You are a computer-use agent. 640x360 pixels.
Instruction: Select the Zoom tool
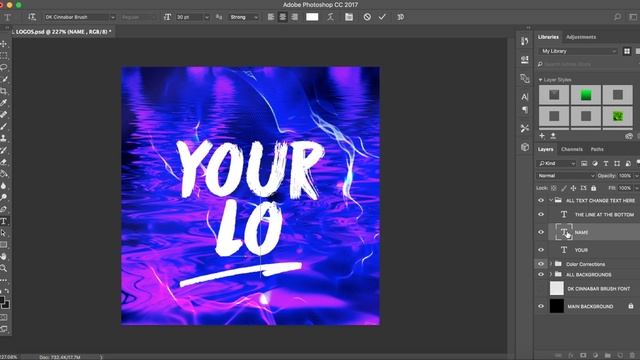4,269
